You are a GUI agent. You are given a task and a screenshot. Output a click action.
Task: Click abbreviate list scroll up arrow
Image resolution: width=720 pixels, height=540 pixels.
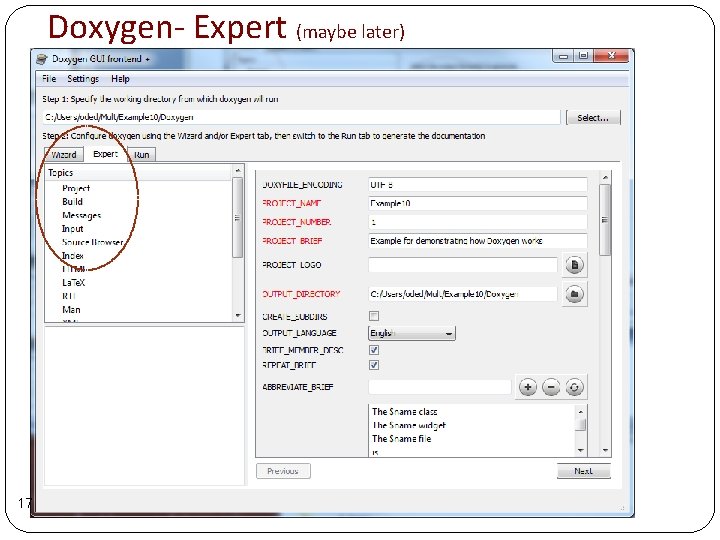[x=581, y=411]
